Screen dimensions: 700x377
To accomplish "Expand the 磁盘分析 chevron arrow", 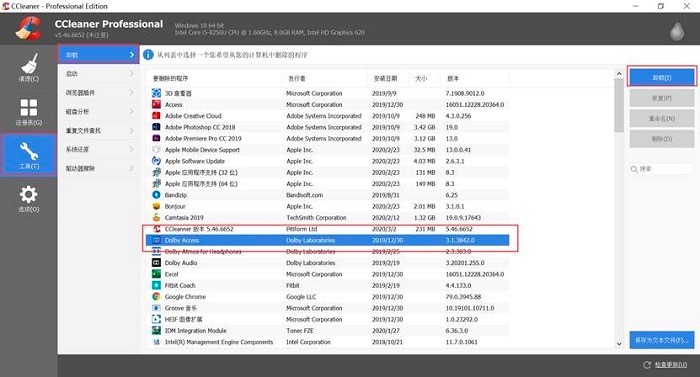I will click(x=132, y=111).
